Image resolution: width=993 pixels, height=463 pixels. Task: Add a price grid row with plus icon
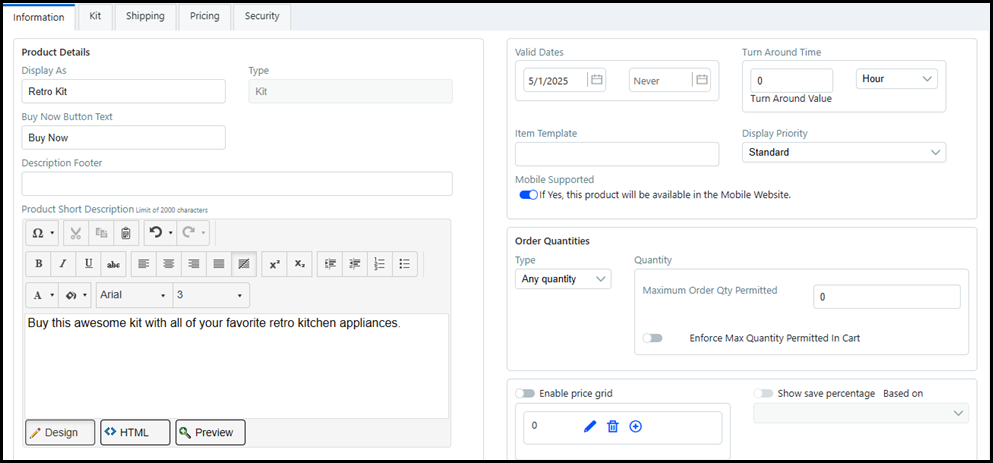tap(635, 426)
